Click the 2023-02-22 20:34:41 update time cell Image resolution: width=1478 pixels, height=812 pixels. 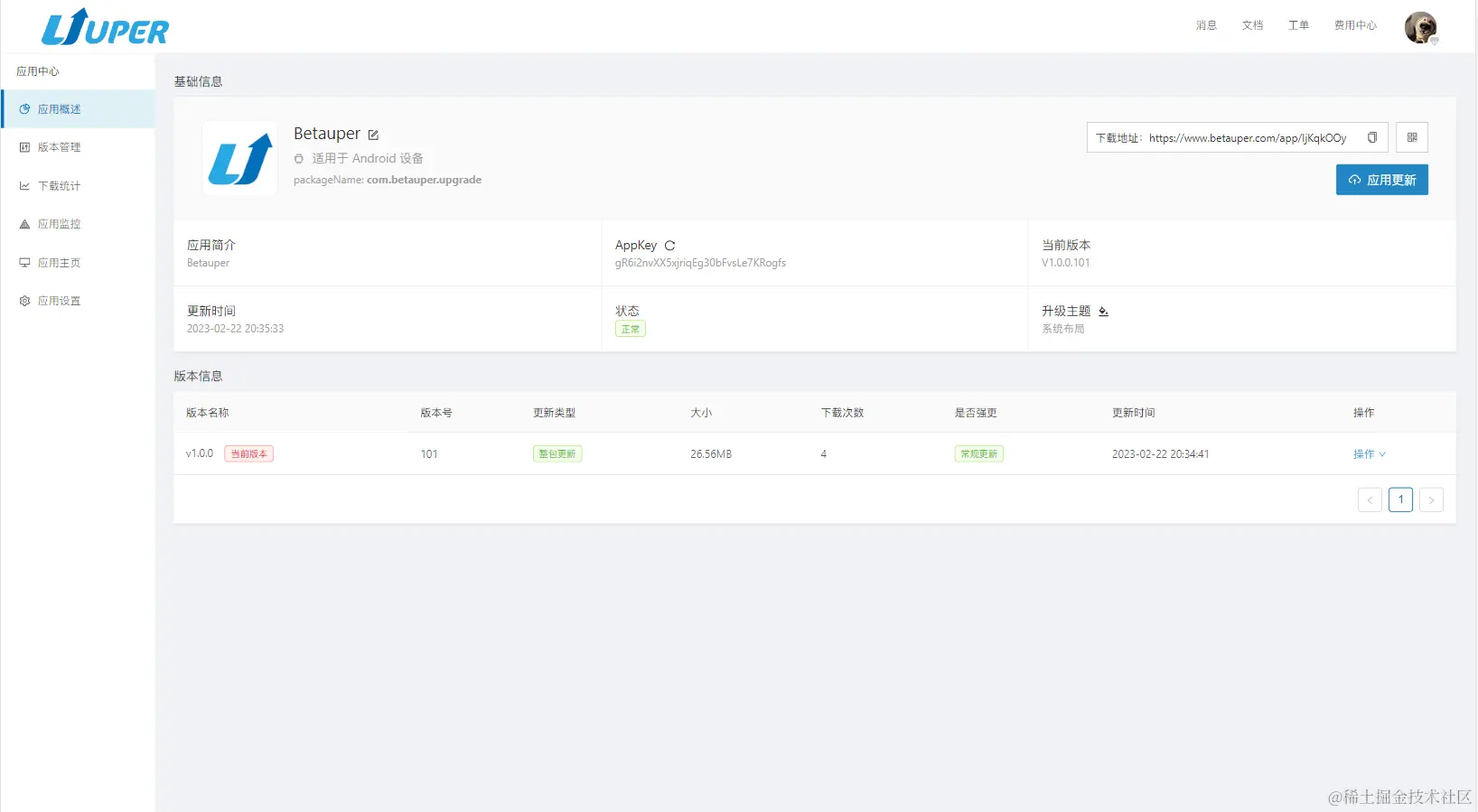[1160, 454]
